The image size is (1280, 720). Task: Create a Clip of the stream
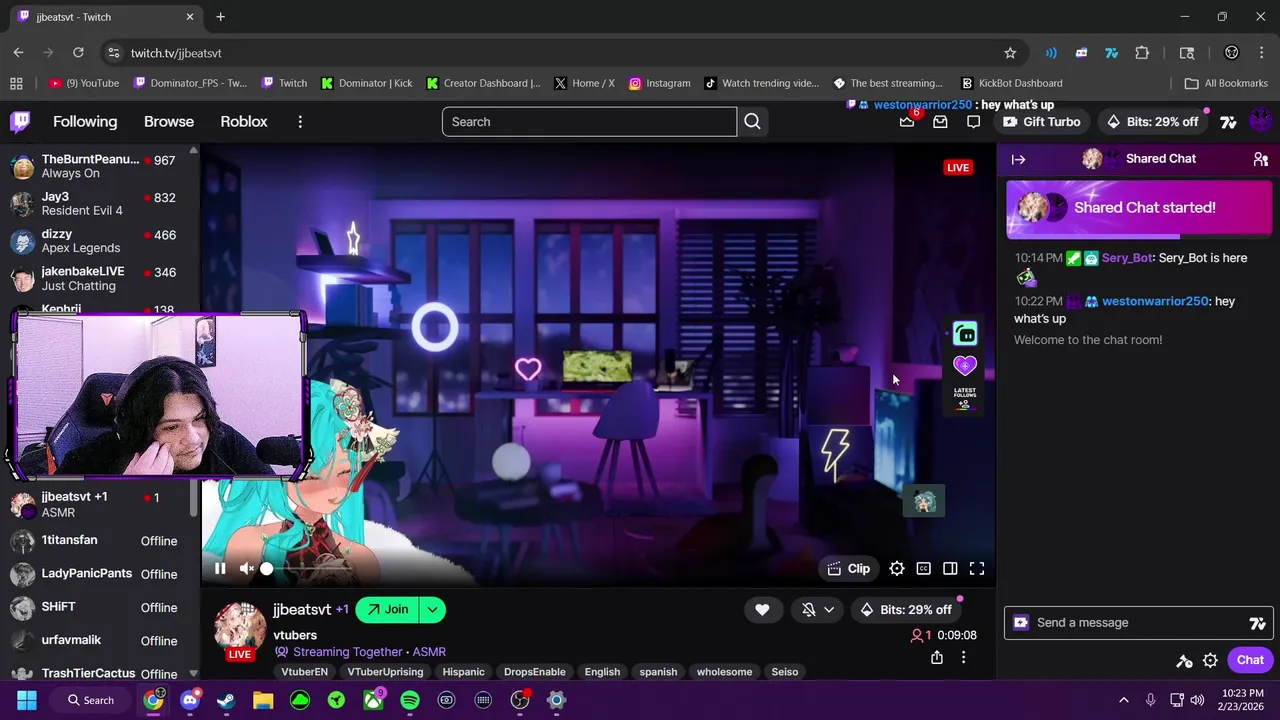click(x=849, y=569)
